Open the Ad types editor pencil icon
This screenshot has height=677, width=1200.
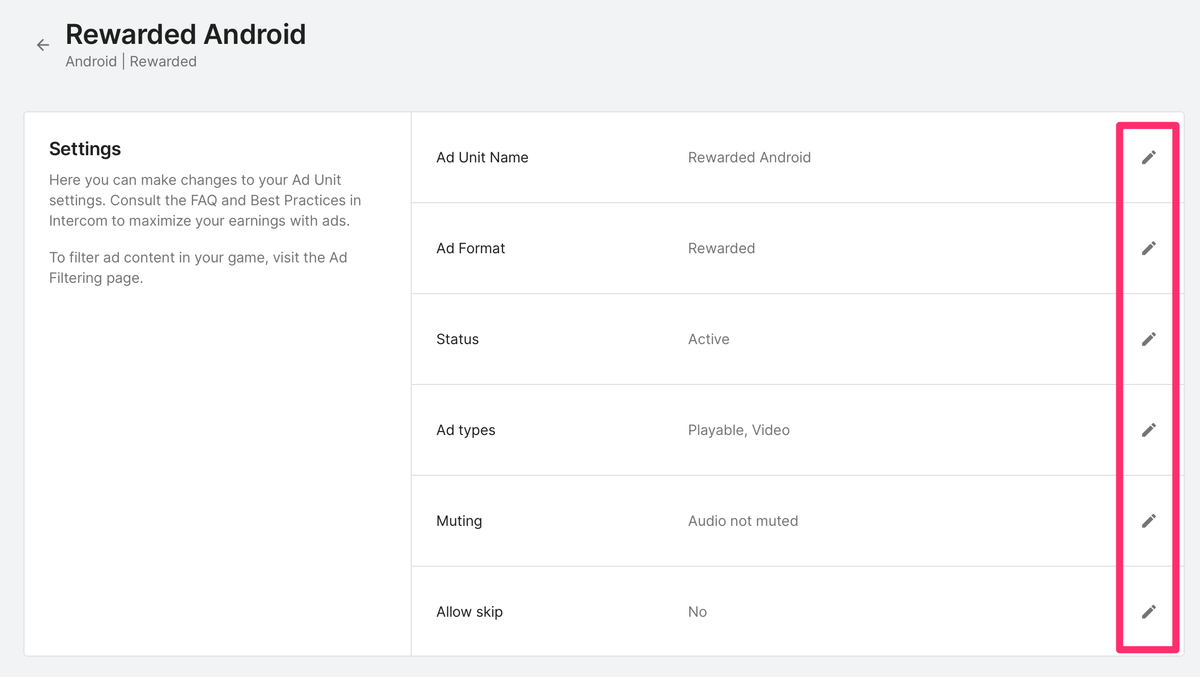click(x=1149, y=430)
